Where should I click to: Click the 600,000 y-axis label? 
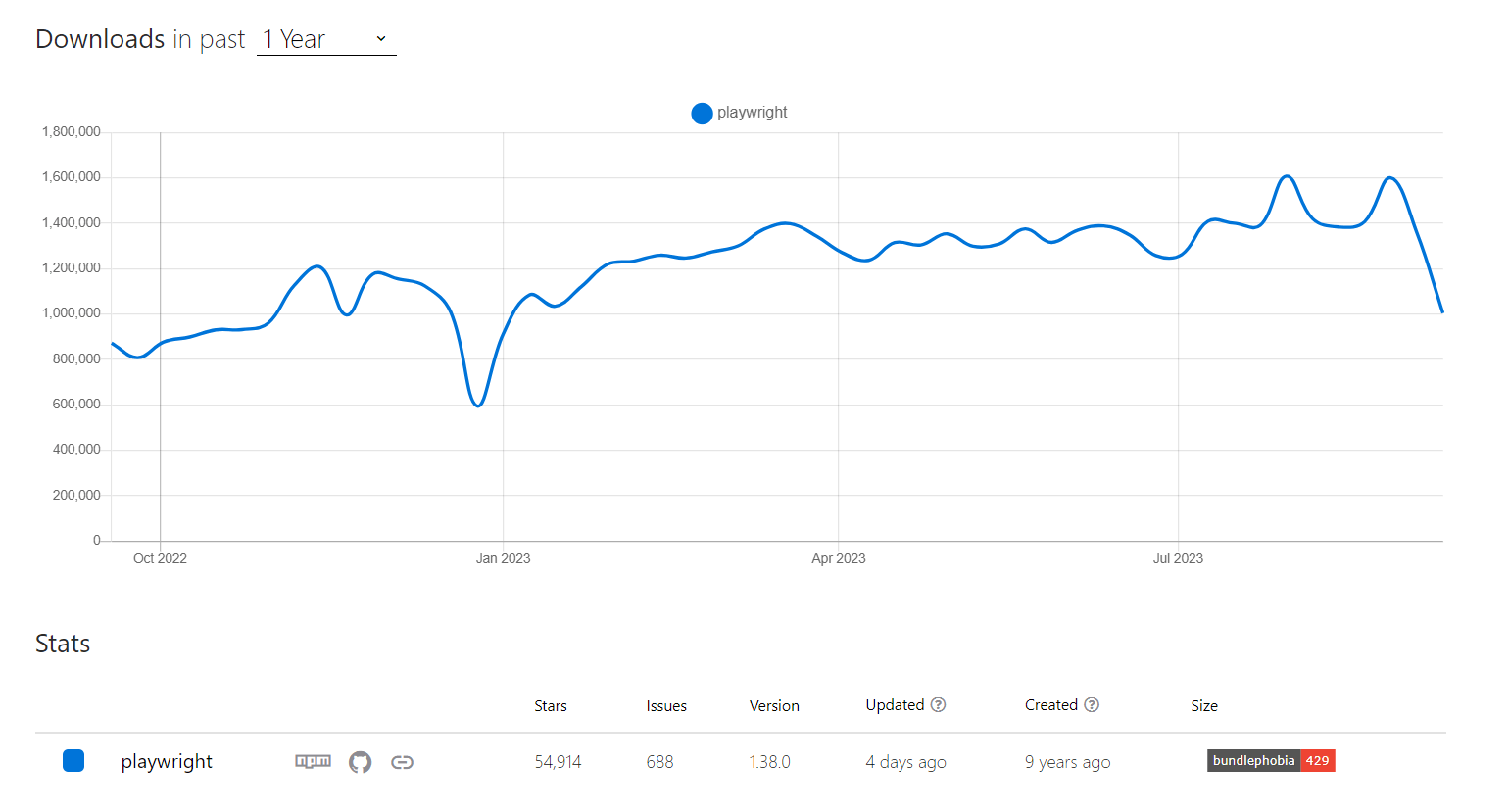(76, 404)
